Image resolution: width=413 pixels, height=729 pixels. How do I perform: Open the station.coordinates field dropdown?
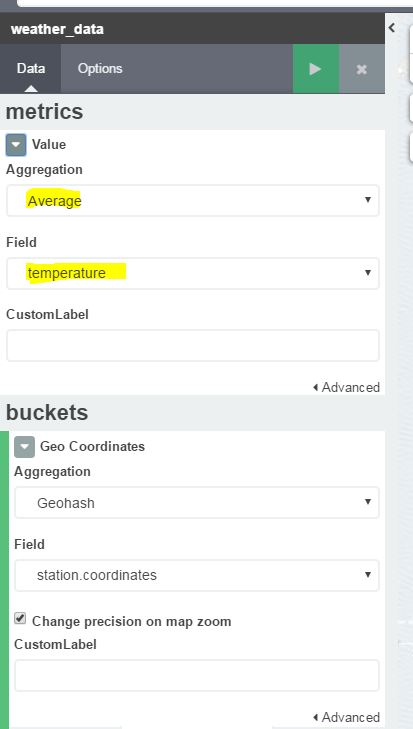(197, 575)
